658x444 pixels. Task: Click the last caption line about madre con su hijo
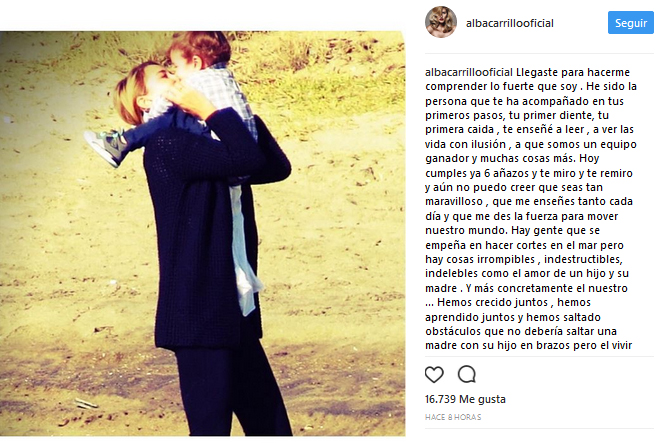pos(528,345)
